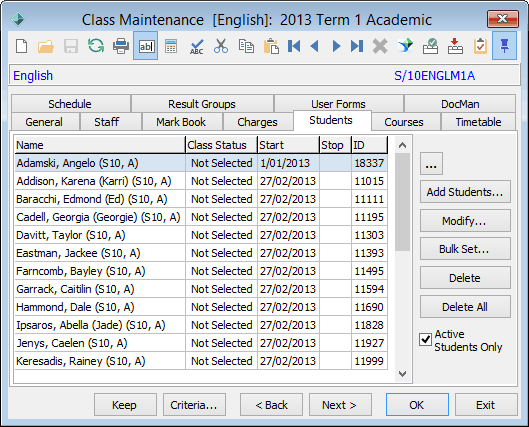Click the Save floppy disk icon

point(71,46)
